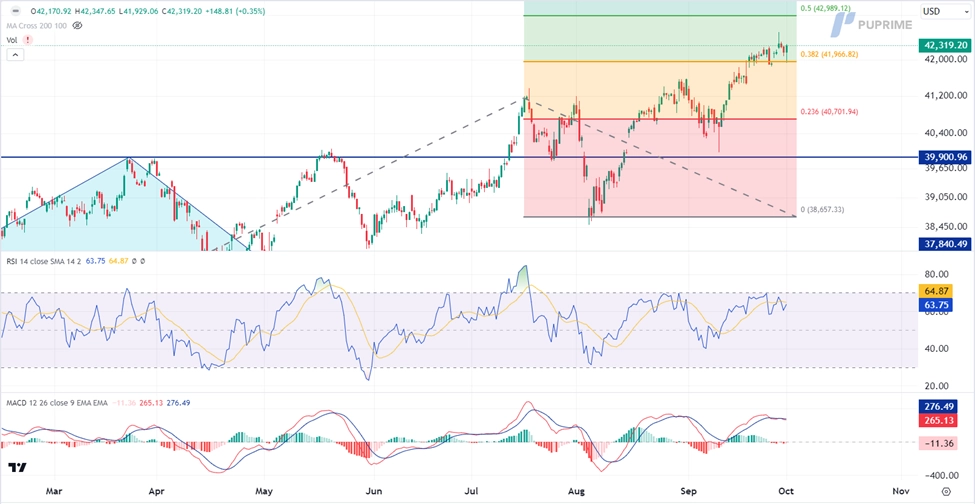Click the +148.81 (+0.35%) change value

pyautogui.click(x=234, y=11)
